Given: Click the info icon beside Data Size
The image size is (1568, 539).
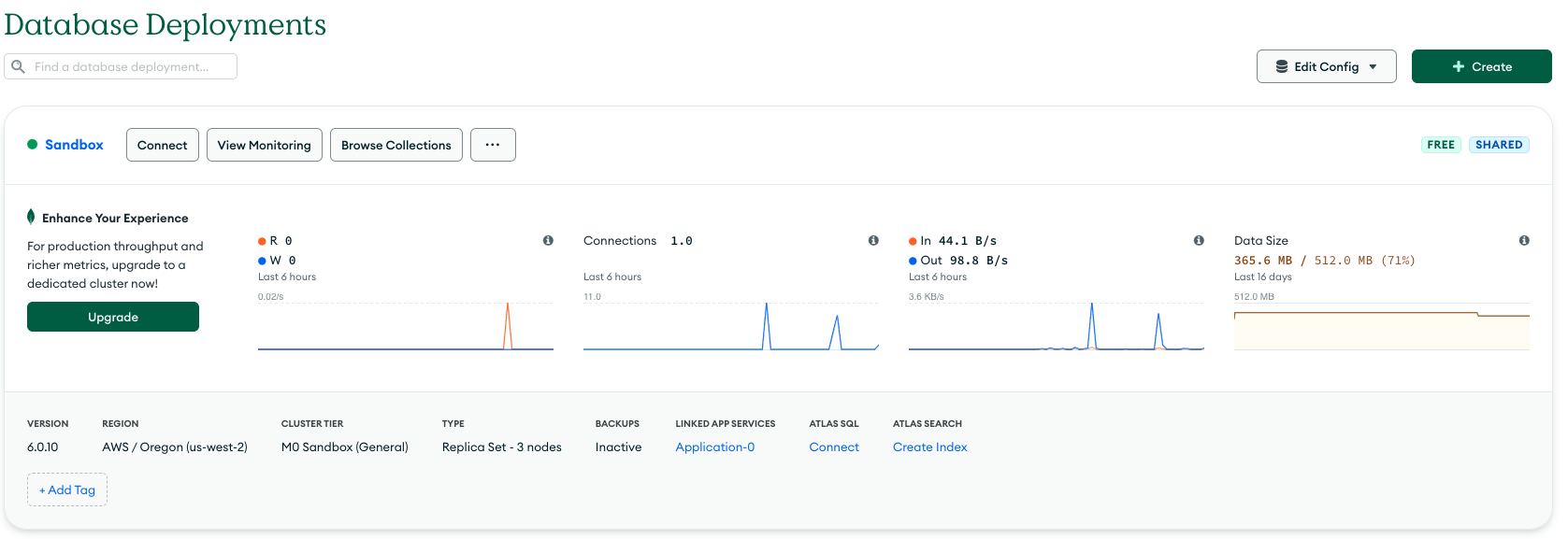Looking at the screenshot, I should pyautogui.click(x=1524, y=241).
